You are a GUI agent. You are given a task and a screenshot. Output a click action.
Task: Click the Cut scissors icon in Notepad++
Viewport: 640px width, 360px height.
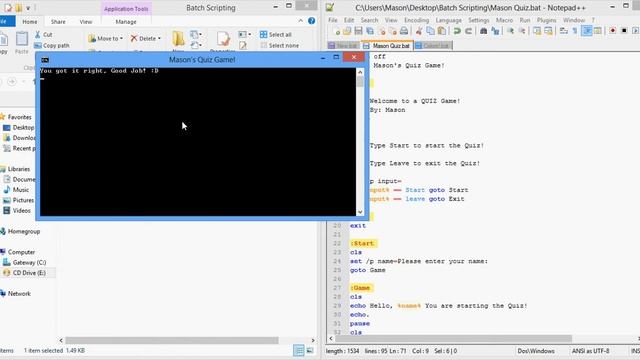419,31
